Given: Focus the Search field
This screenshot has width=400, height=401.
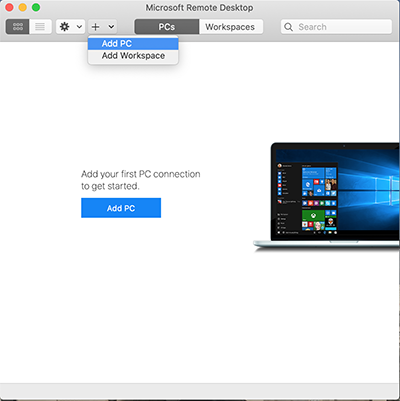Looking at the screenshot, I should (336, 27).
